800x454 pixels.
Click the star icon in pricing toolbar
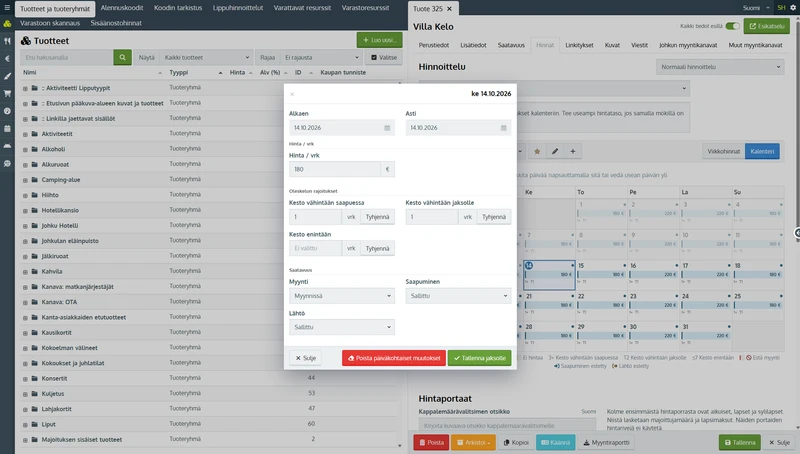point(537,151)
